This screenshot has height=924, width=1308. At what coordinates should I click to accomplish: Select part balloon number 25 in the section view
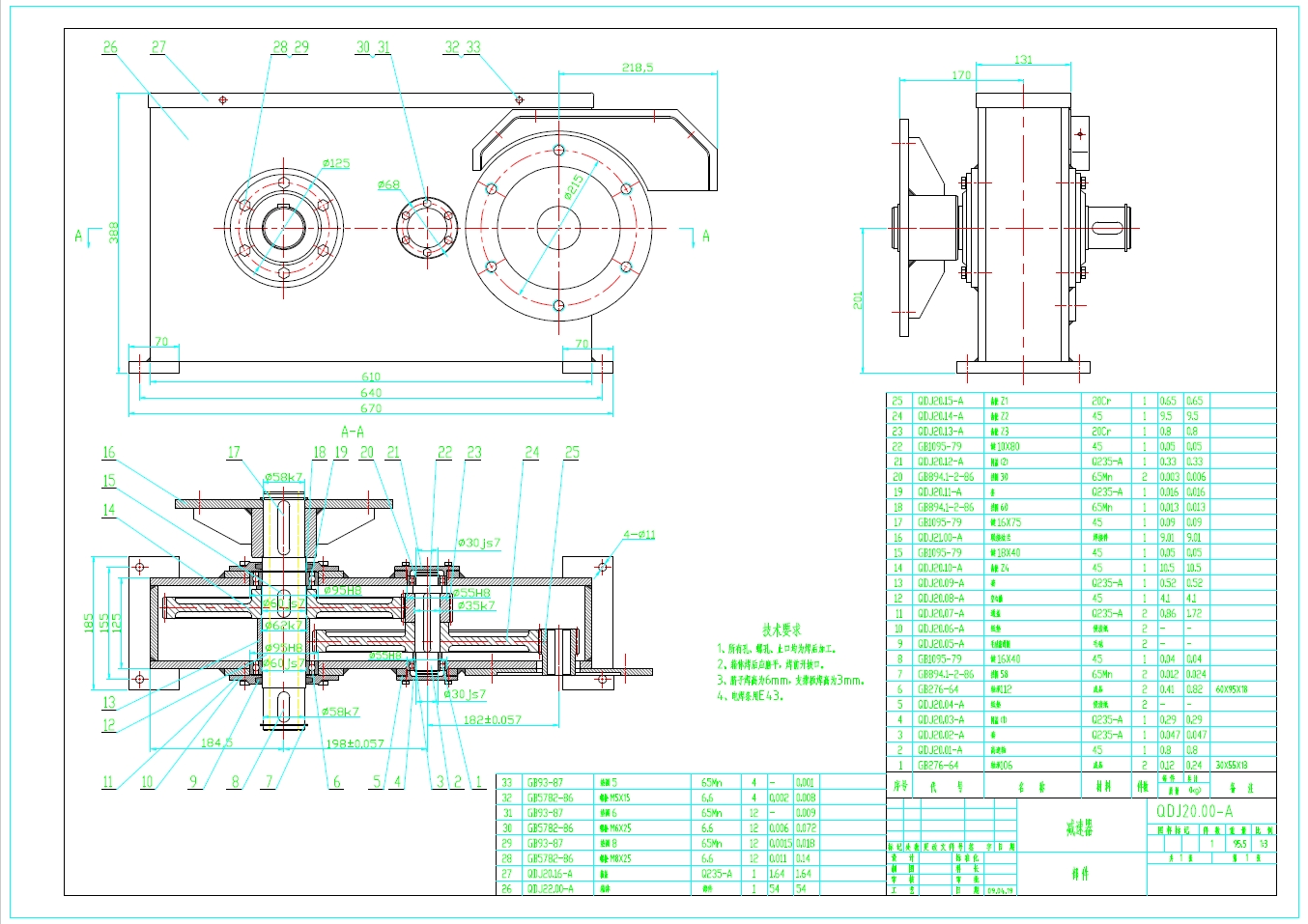[572, 452]
